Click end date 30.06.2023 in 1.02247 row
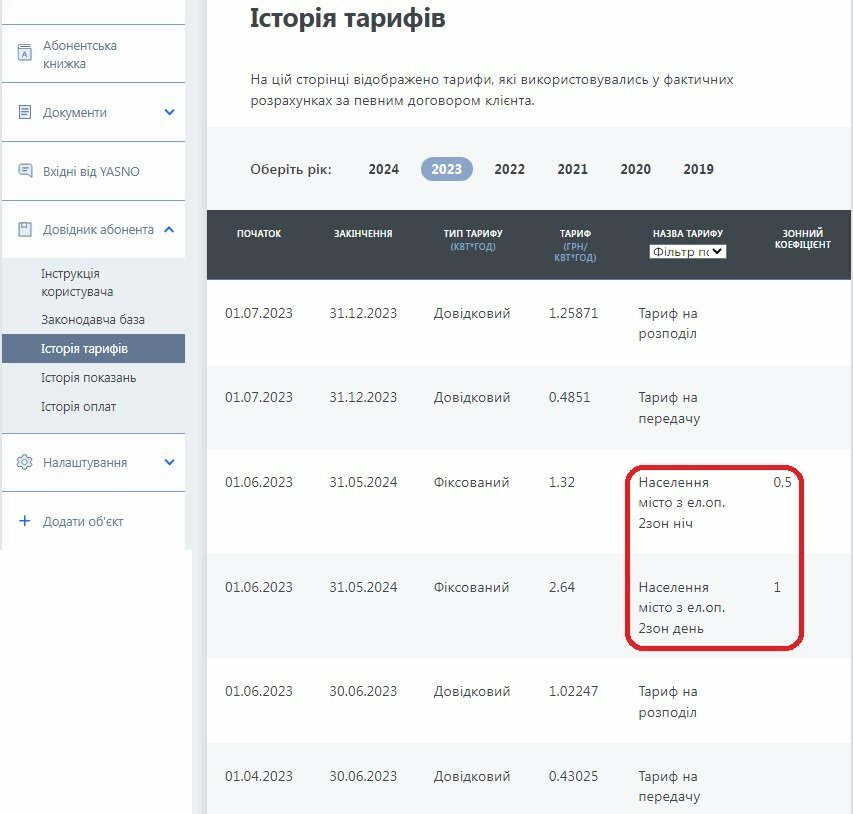 363,691
